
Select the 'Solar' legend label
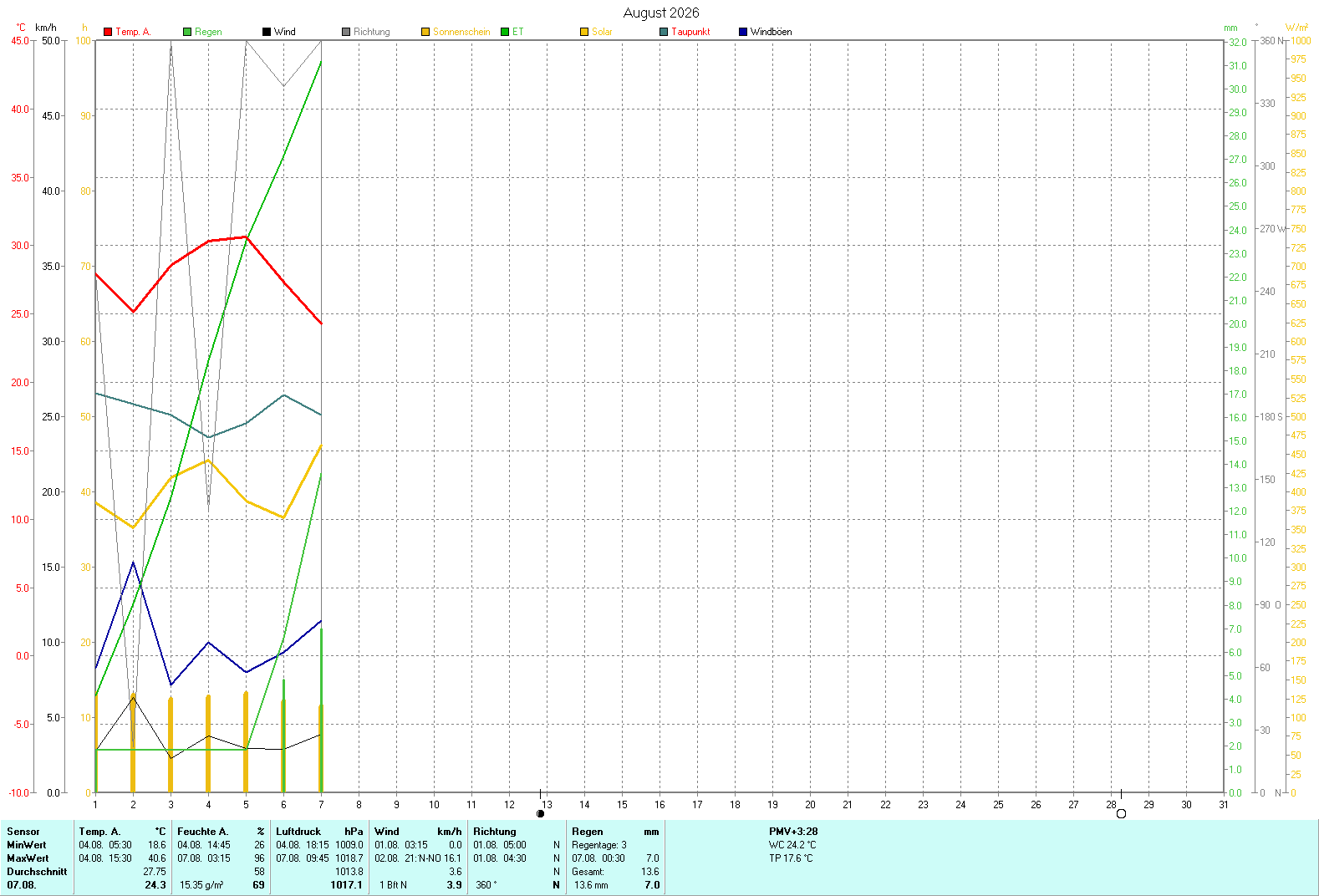(x=602, y=32)
